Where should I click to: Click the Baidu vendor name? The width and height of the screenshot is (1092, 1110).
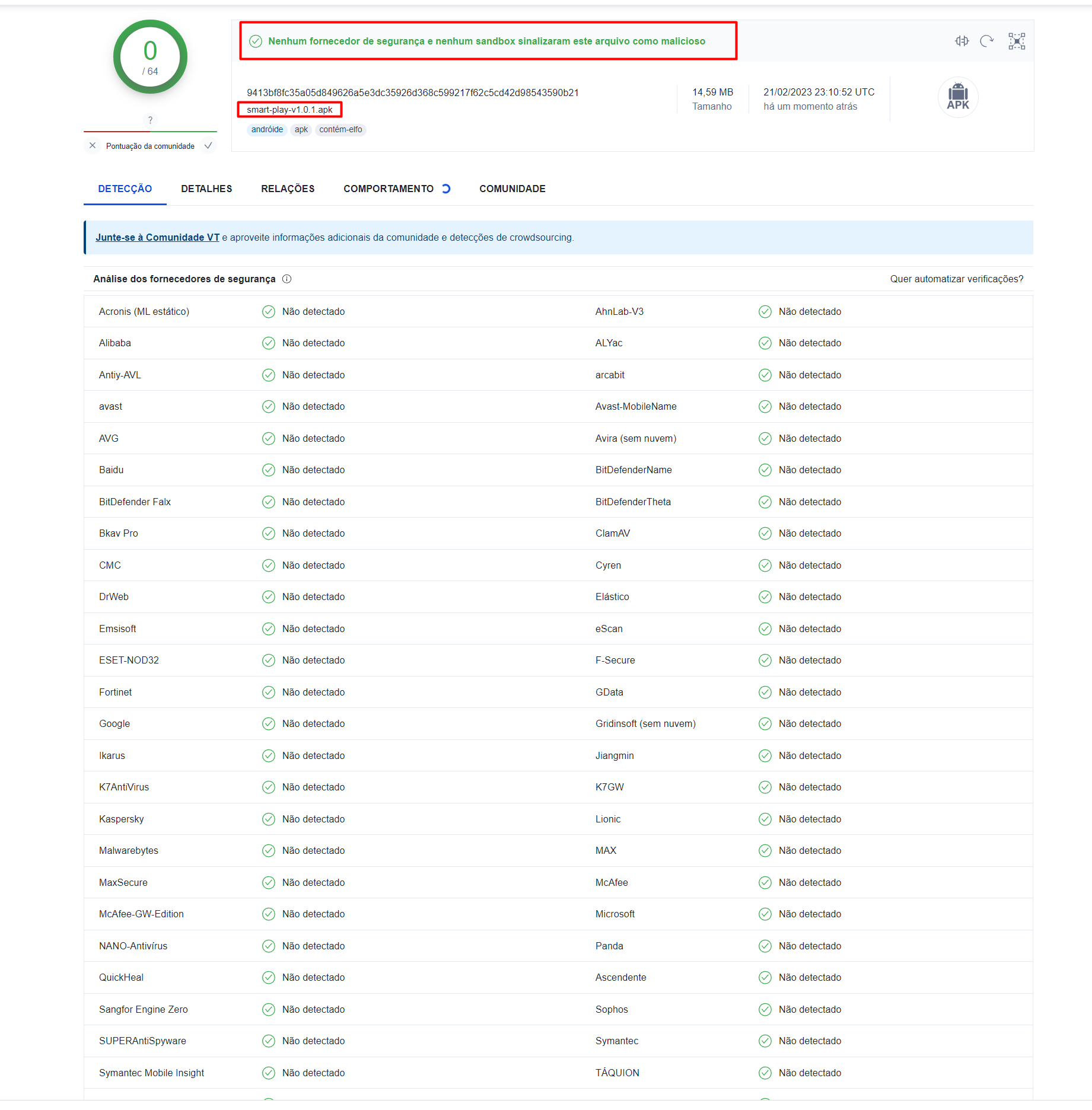click(112, 470)
